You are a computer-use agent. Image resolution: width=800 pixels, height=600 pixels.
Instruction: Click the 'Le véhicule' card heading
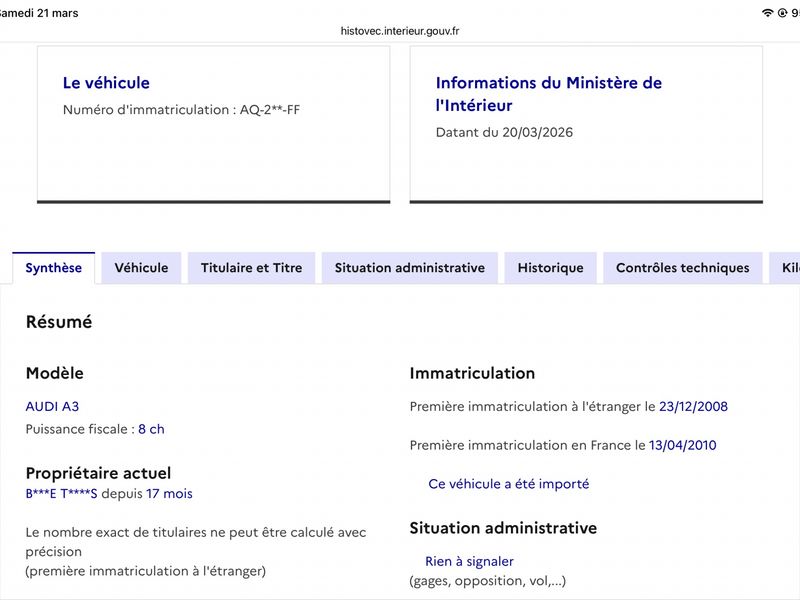[x=106, y=83]
